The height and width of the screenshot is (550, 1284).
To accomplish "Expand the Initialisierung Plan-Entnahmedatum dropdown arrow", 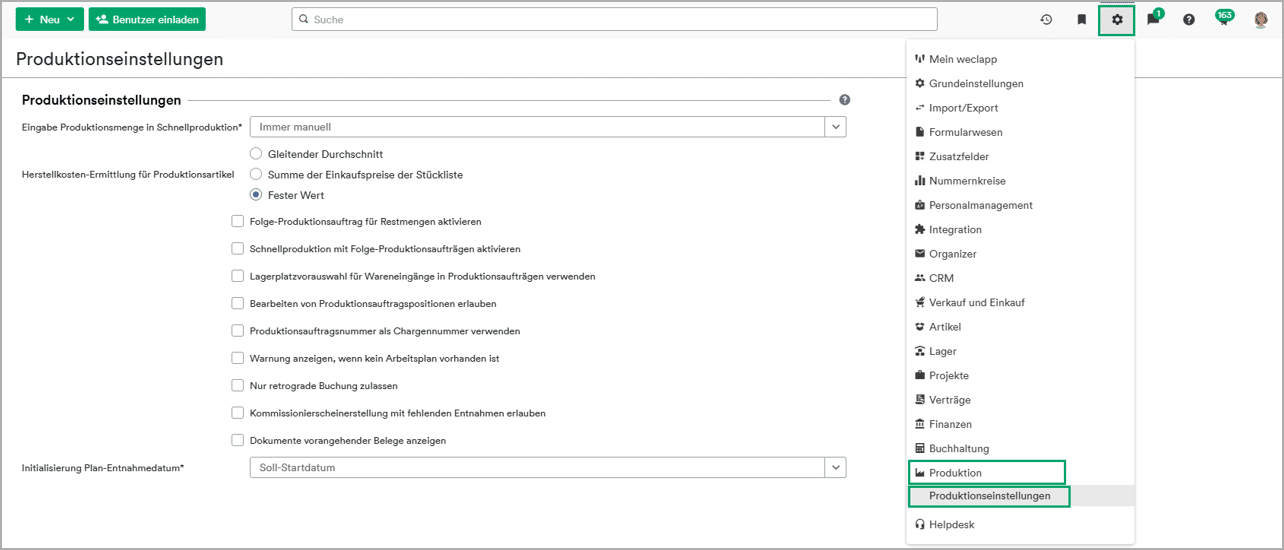I will click(x=835, y=468).
